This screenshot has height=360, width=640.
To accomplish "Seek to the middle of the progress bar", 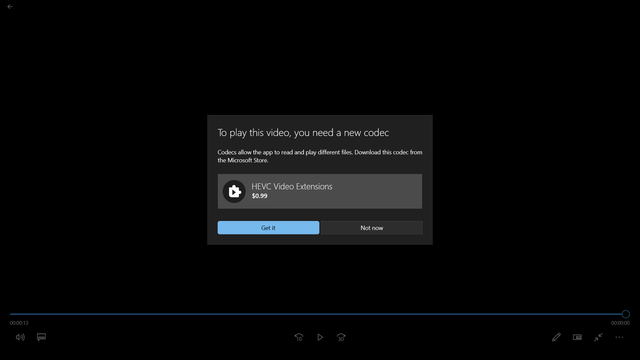I will coord(318,314).
